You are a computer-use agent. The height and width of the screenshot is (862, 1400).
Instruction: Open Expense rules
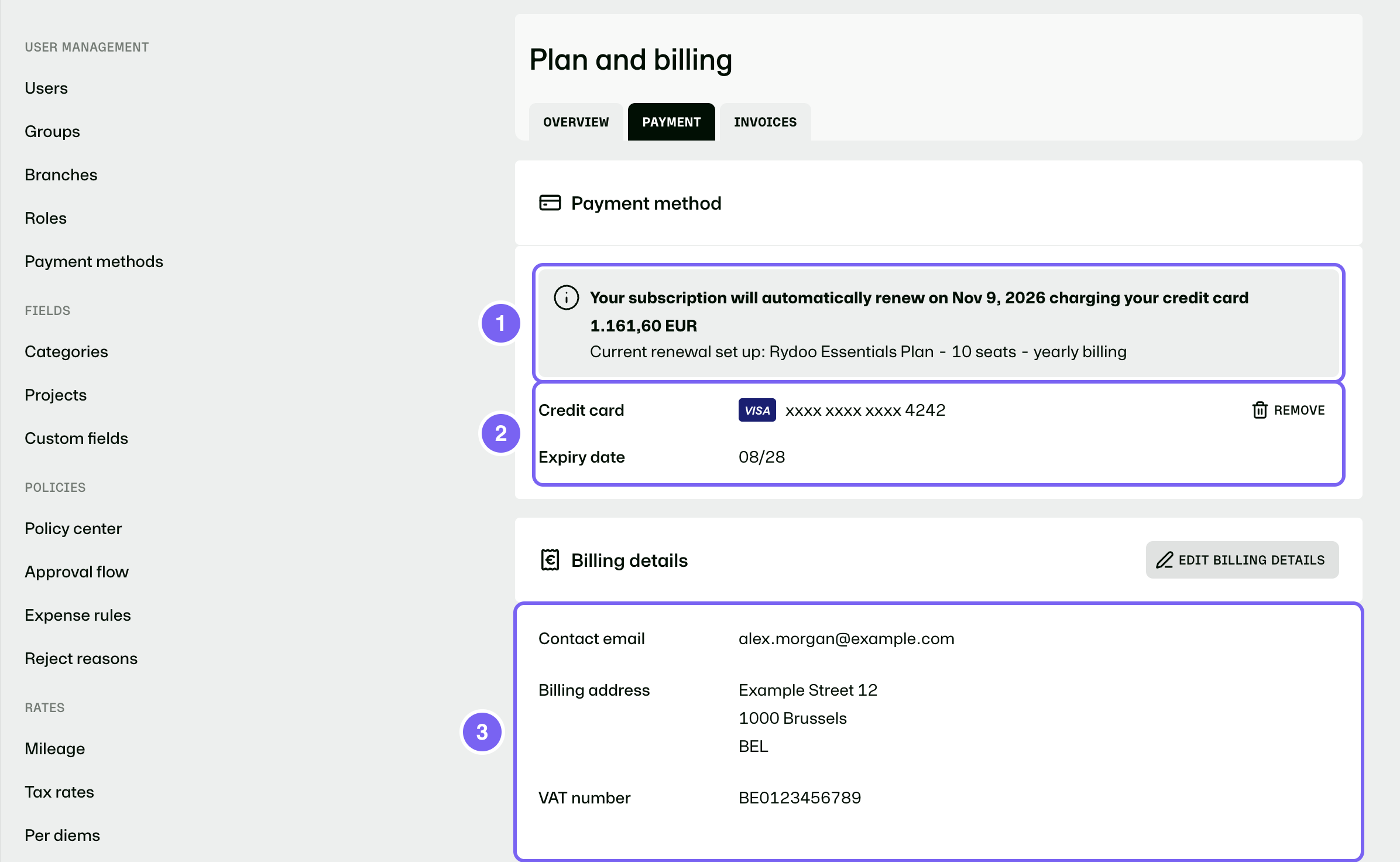(x=78, y=615)
